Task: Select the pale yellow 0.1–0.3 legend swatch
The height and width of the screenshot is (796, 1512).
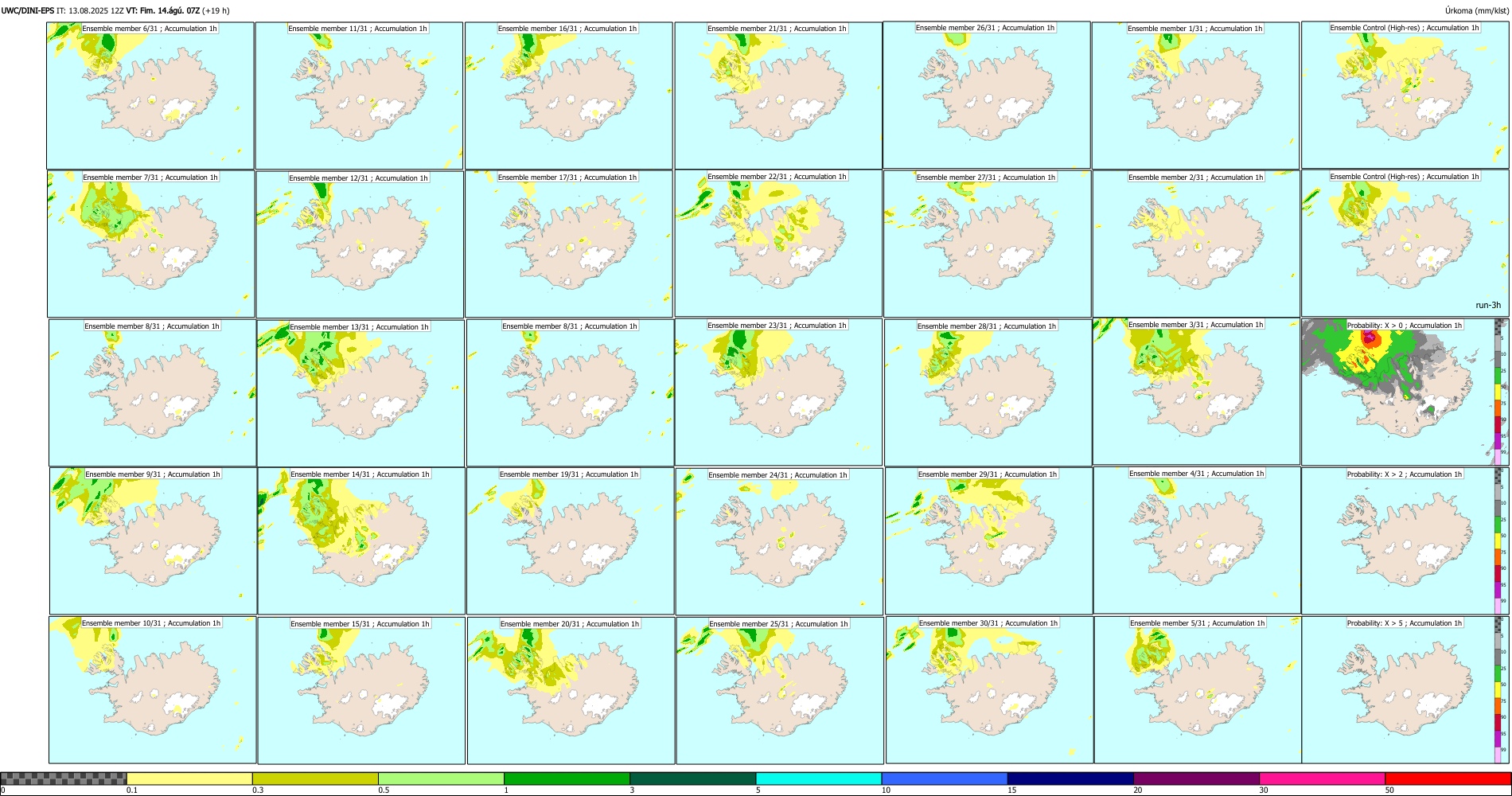Action: (189, 778)
